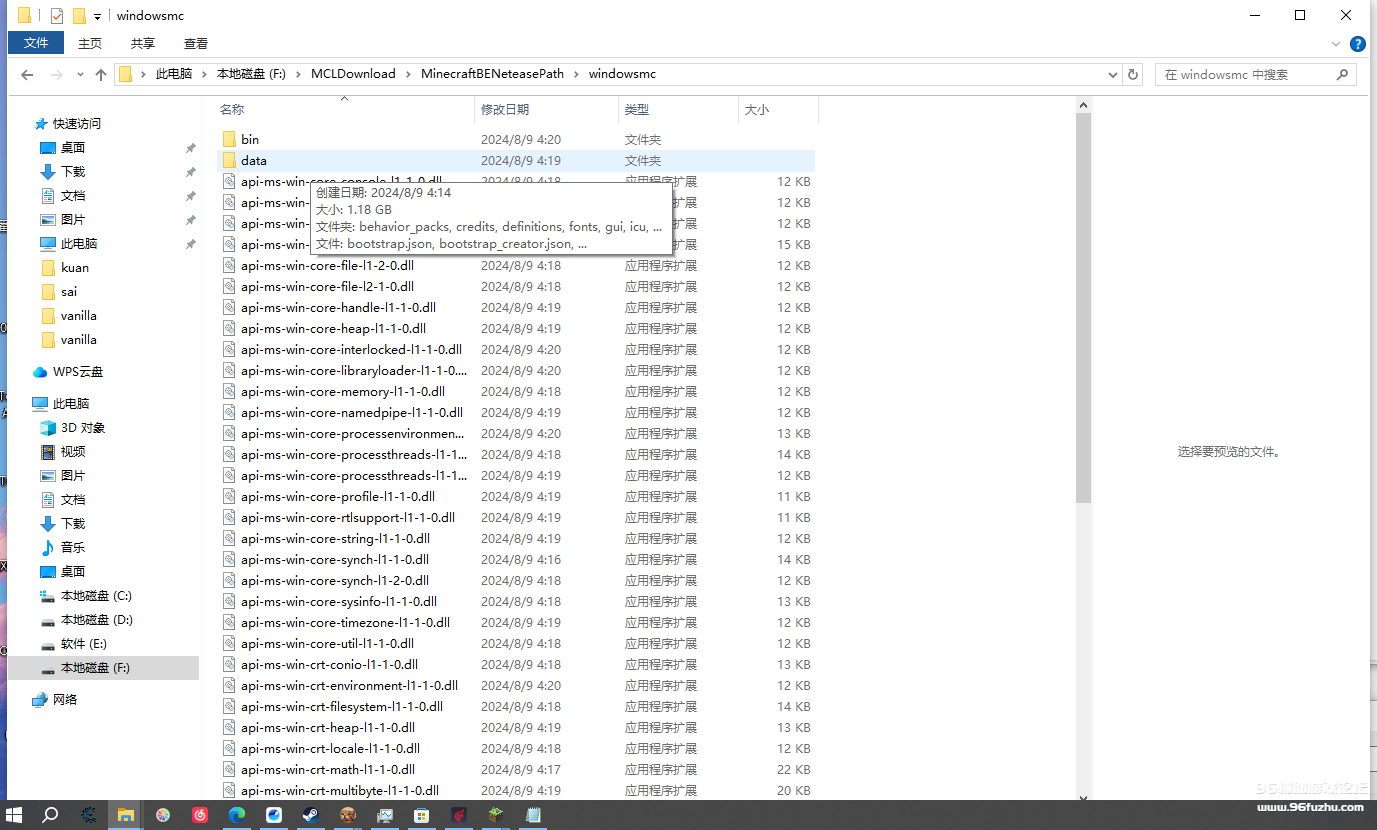
Task: Open Microsoft Store from the taskbar
Action: click(x=421, y=815)
